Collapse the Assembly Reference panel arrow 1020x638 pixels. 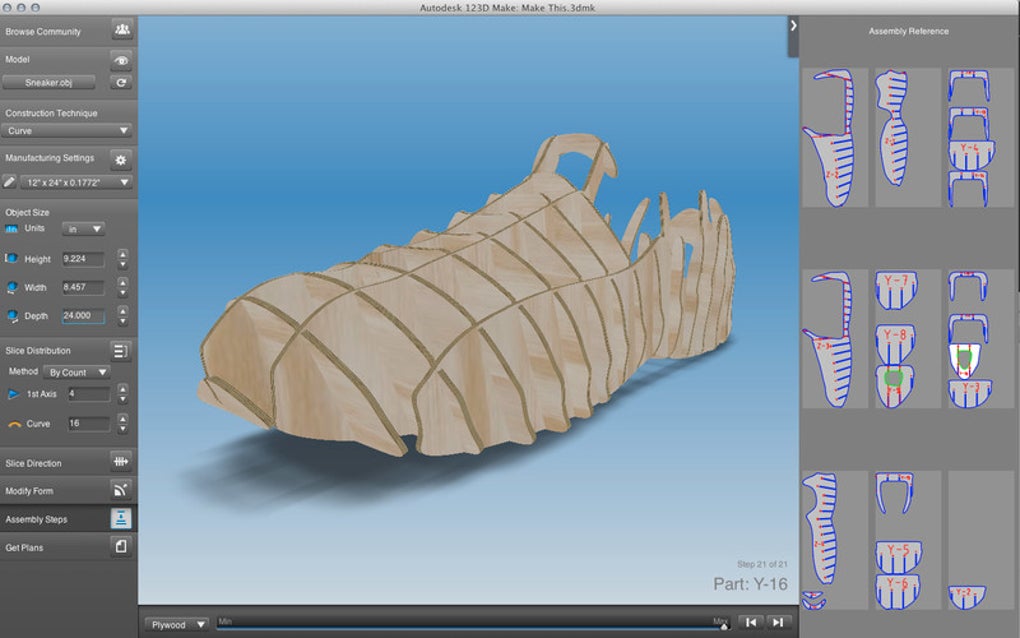pyautogui.click(x=793, y=25)
